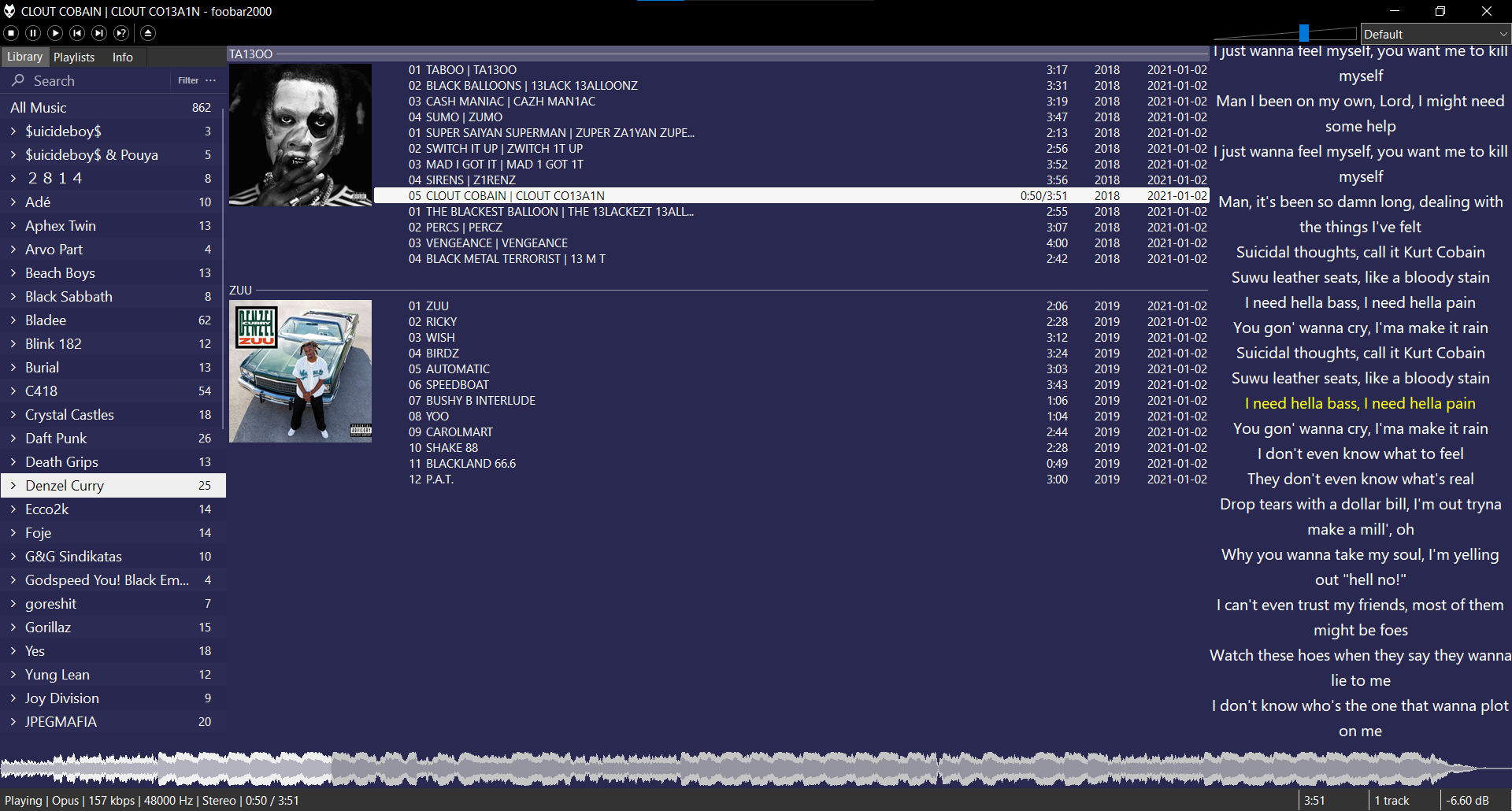
Task: Switch to the Info tab
Action: (x=123, y=57)
